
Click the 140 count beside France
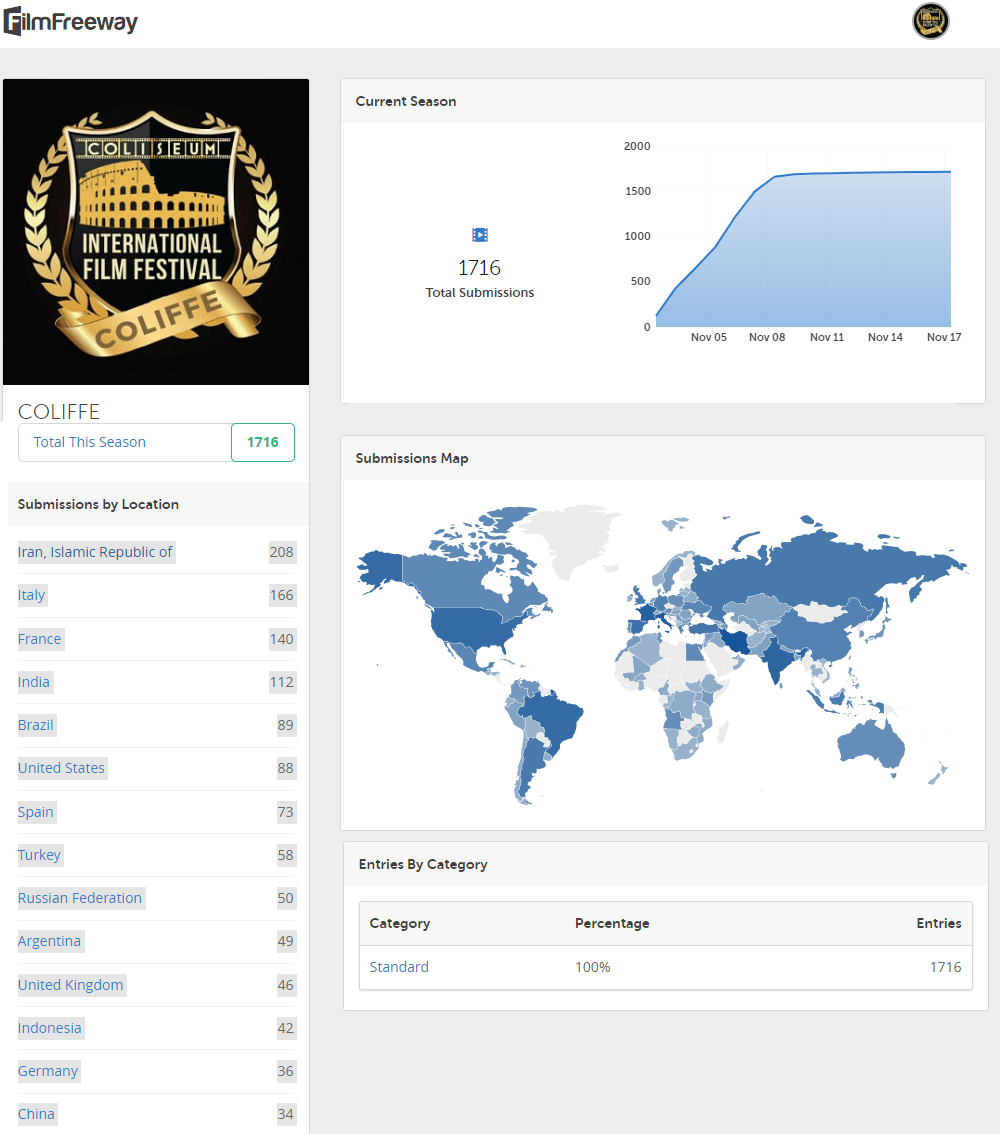[x=281, y=639]
